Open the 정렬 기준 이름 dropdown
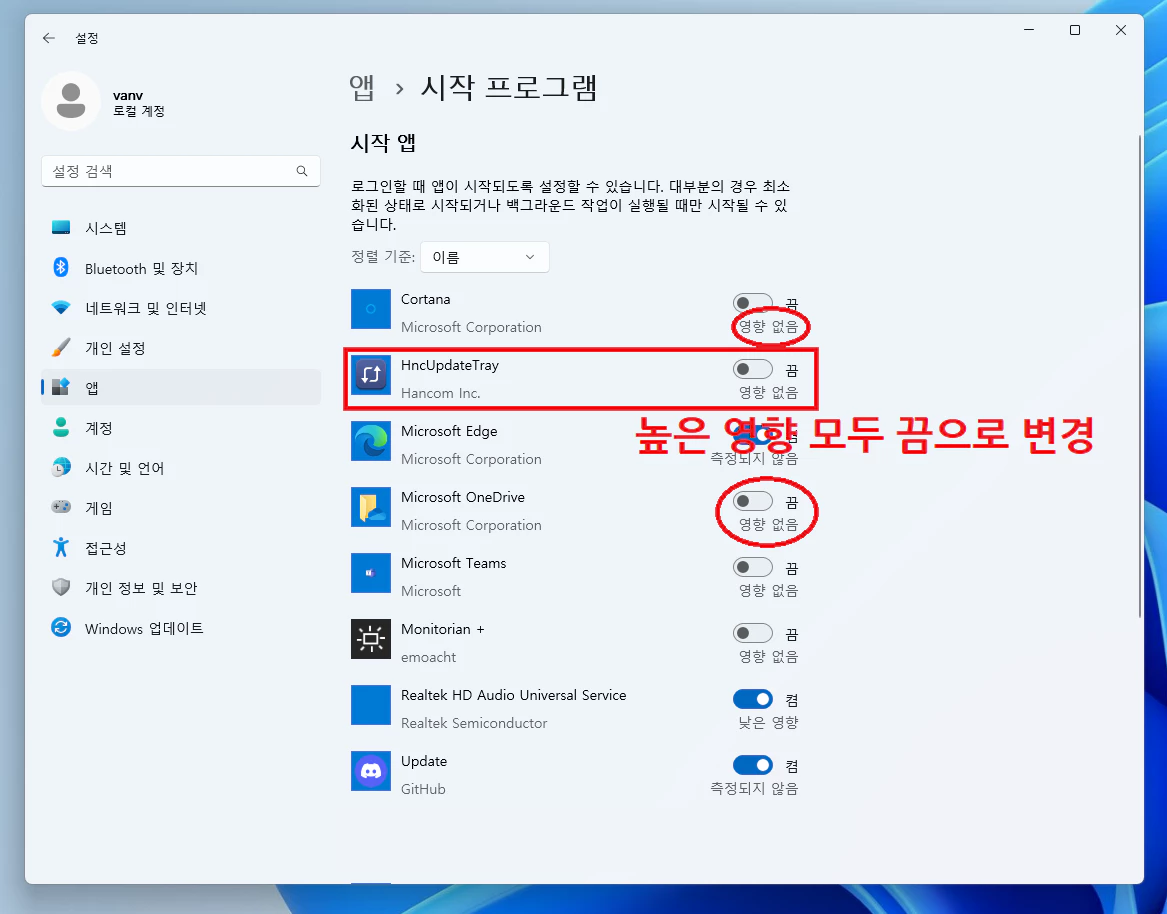This screenshot has height=914, width=1167. [485, 257]
